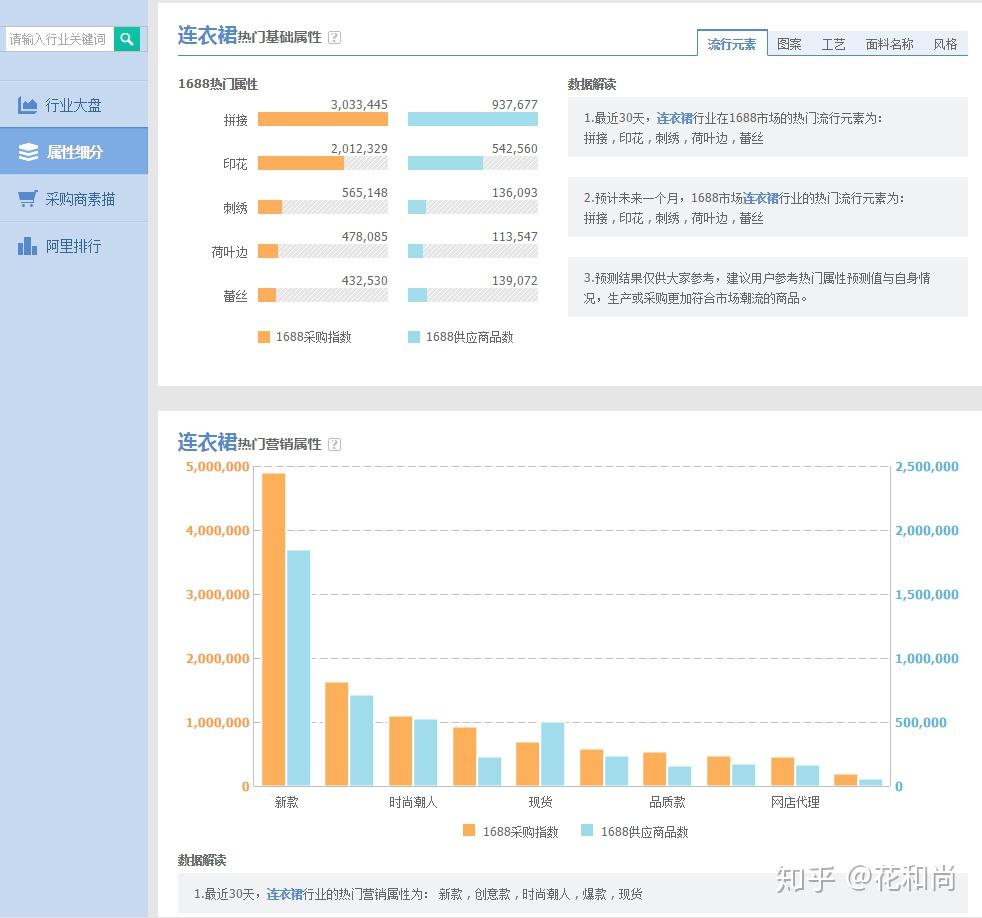The height and width of the screenshot is (918, 982).
Task: Click the 新款 orange bar in chart
Action: (x=273, y=629)
